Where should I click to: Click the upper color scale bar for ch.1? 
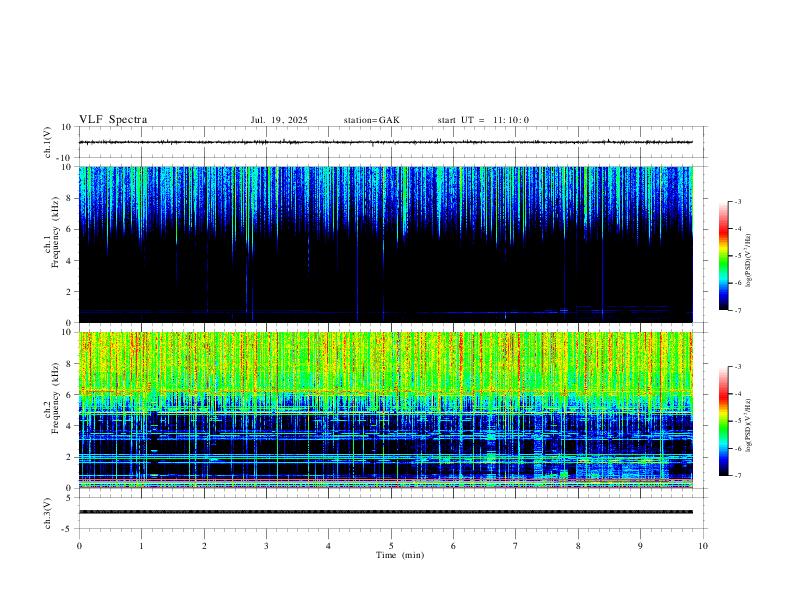(x=724, y=256)
